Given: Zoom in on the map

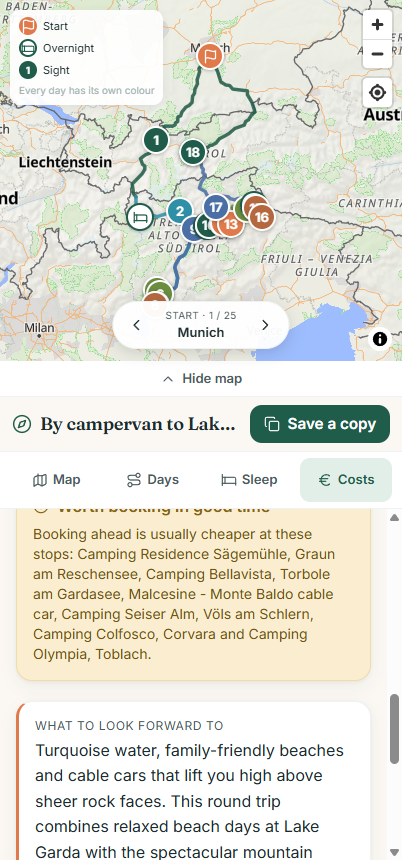Looking at the screenshot, I should tap(377, 25).
